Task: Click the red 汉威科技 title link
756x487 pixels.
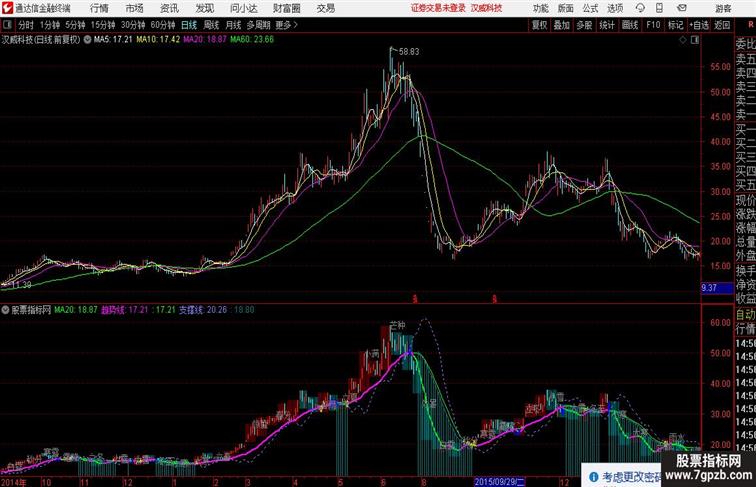Action: coord(486,8)
